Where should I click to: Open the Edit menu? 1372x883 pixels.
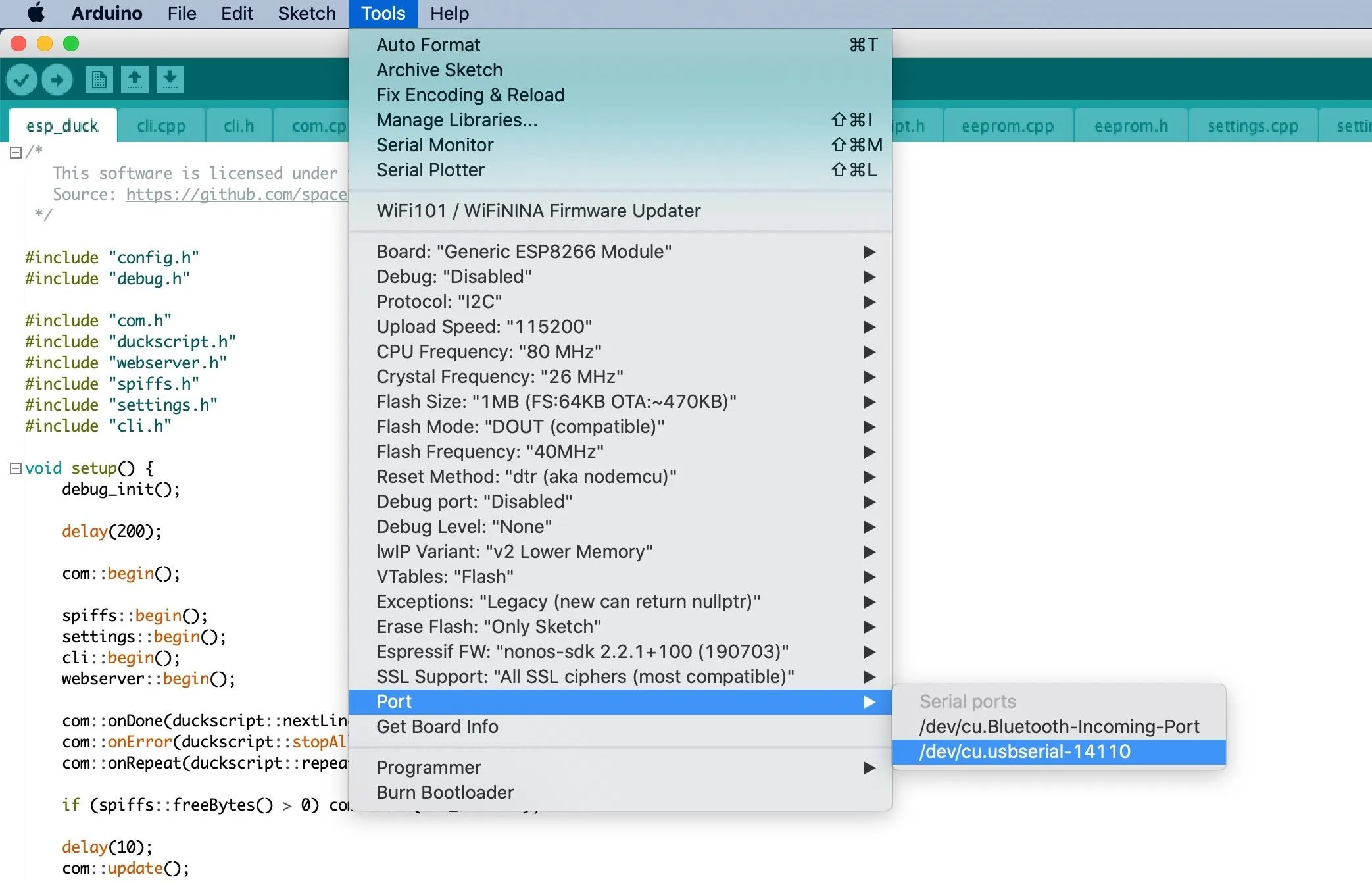pos(237,13)
